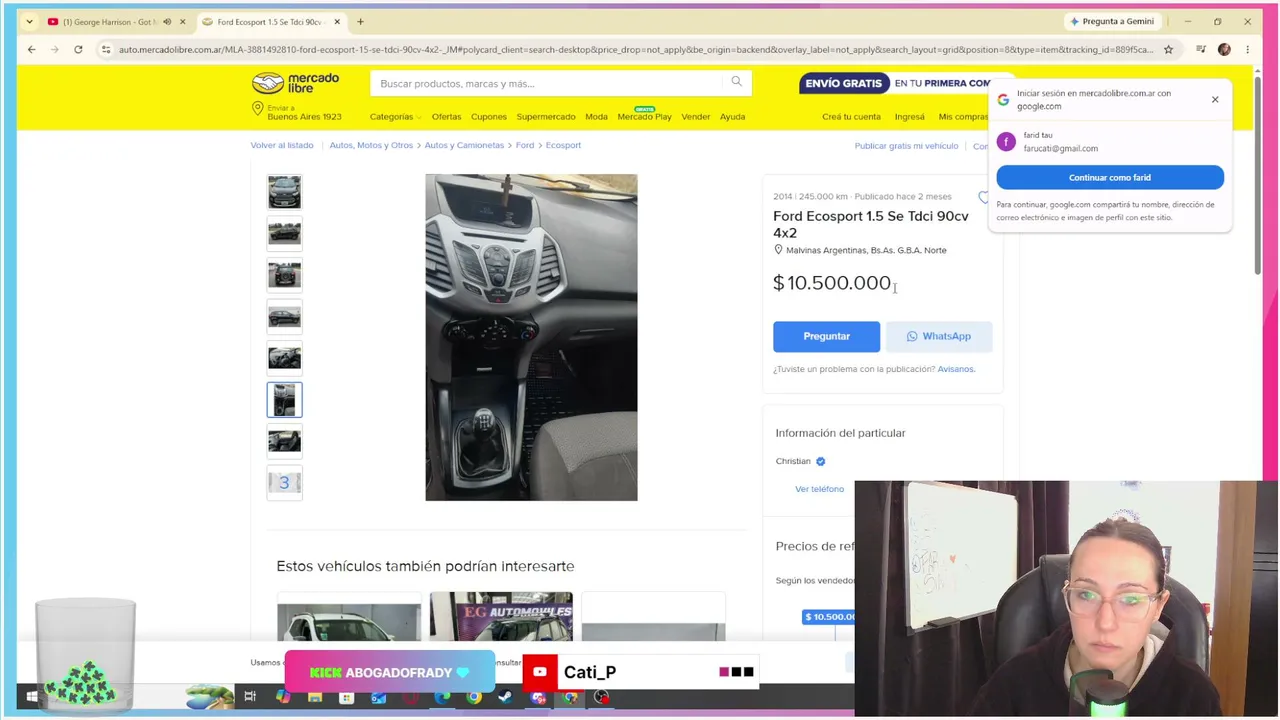Open the Ofertas menu item
This screenshot has height=720, width=1280.
[x=446, y=117]
